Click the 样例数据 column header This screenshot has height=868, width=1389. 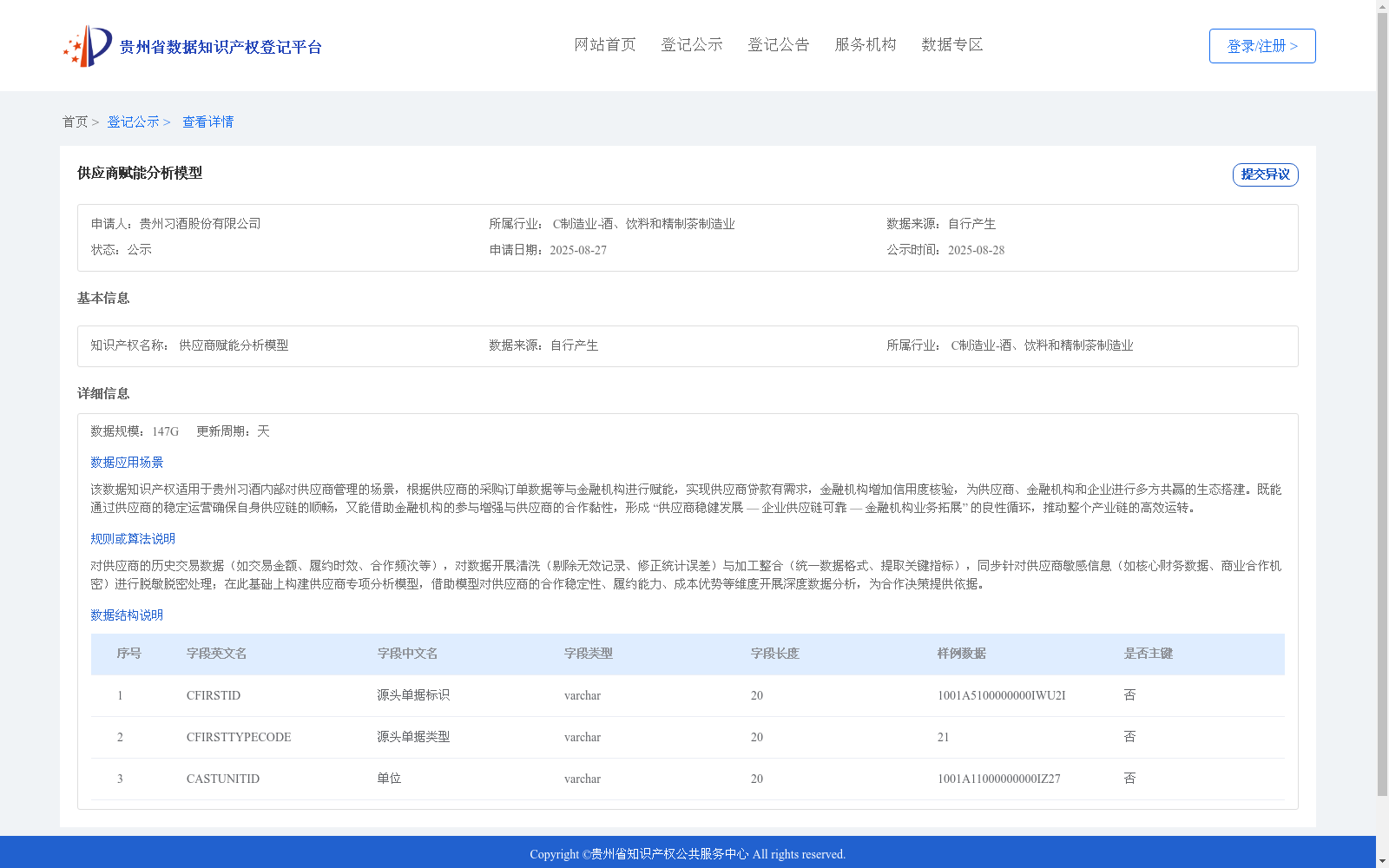[962, 654]
